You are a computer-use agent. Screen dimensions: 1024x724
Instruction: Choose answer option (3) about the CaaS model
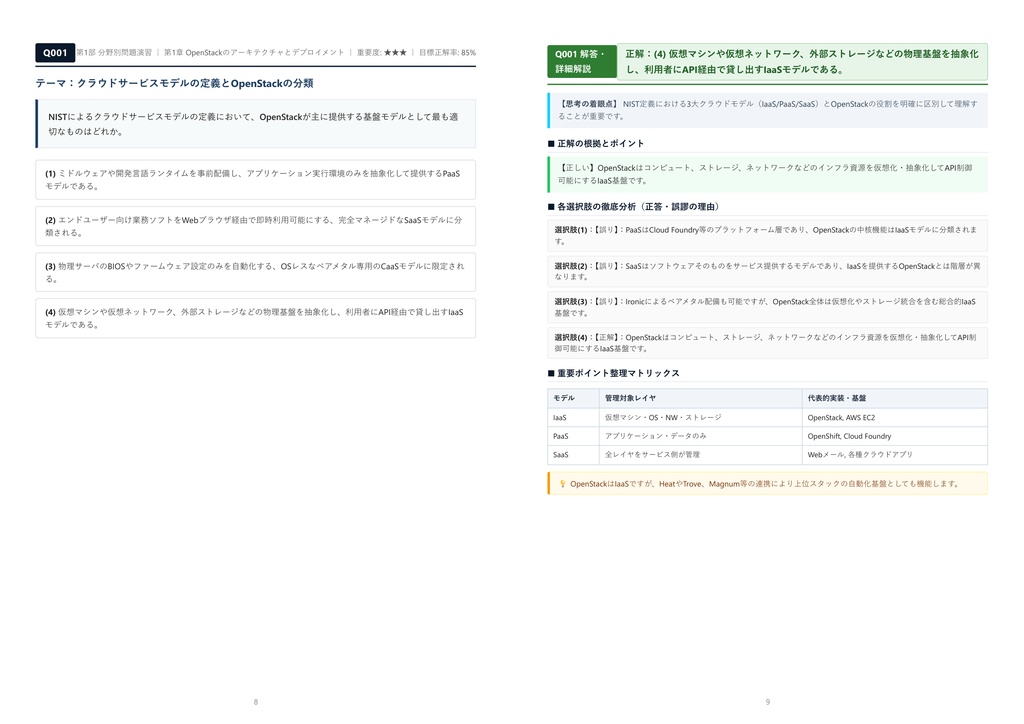tap(255, 272)
